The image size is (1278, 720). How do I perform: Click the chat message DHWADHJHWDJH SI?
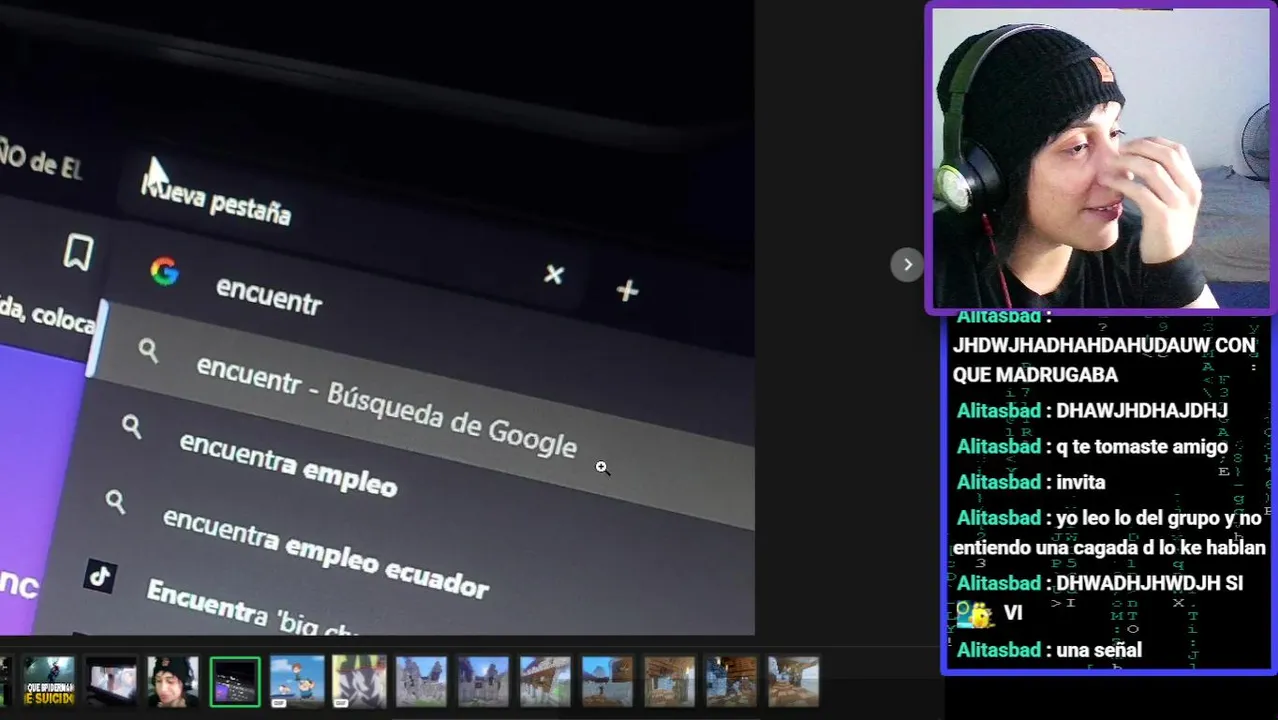click(x=1149, y=583)
